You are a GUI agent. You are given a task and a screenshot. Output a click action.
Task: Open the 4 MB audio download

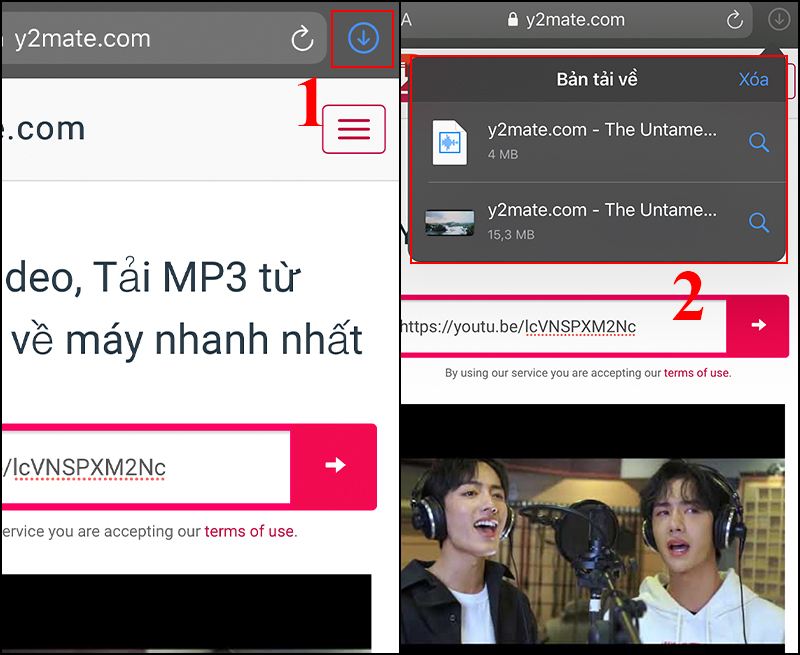pyautogui.click(x=598, y=142)
